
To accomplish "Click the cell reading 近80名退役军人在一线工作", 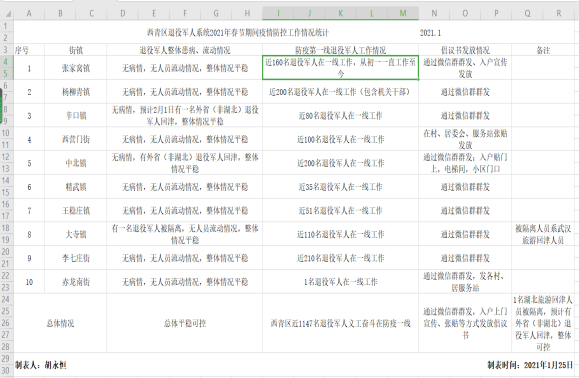I will pos(340,116).
